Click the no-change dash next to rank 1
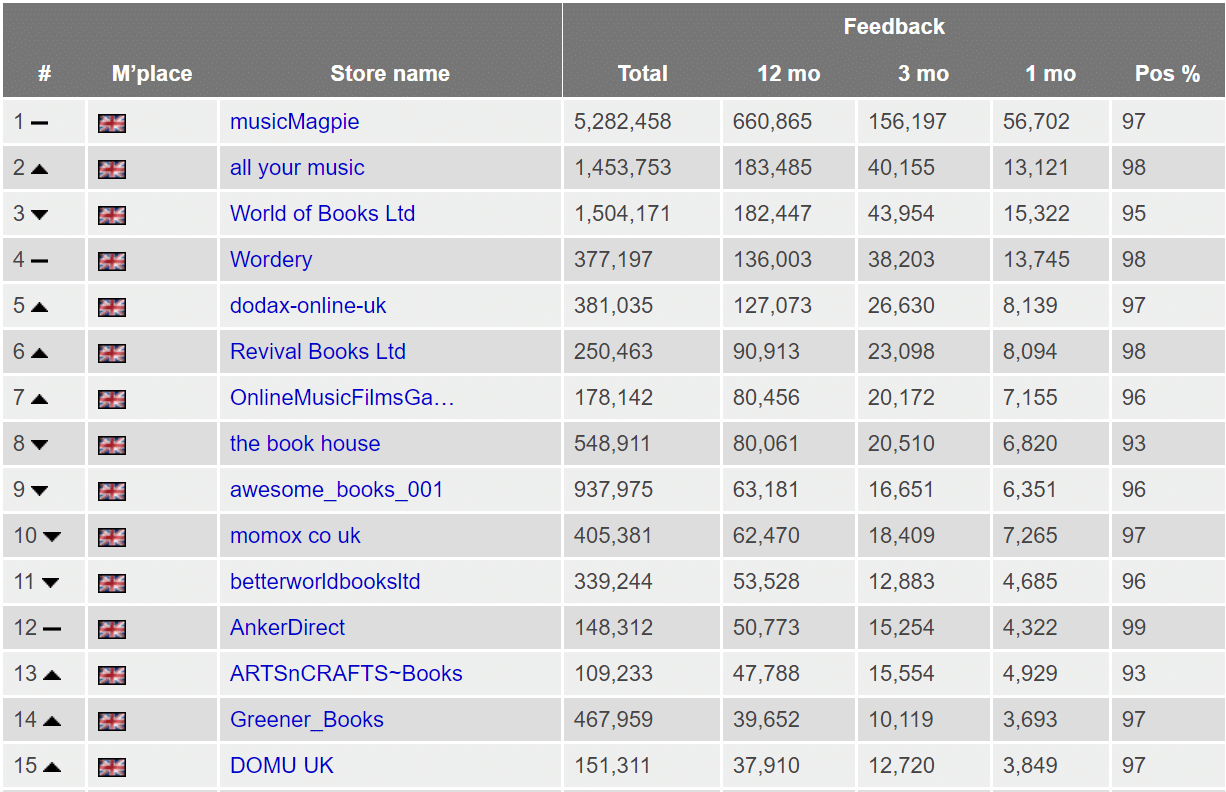 coord(39,123)
